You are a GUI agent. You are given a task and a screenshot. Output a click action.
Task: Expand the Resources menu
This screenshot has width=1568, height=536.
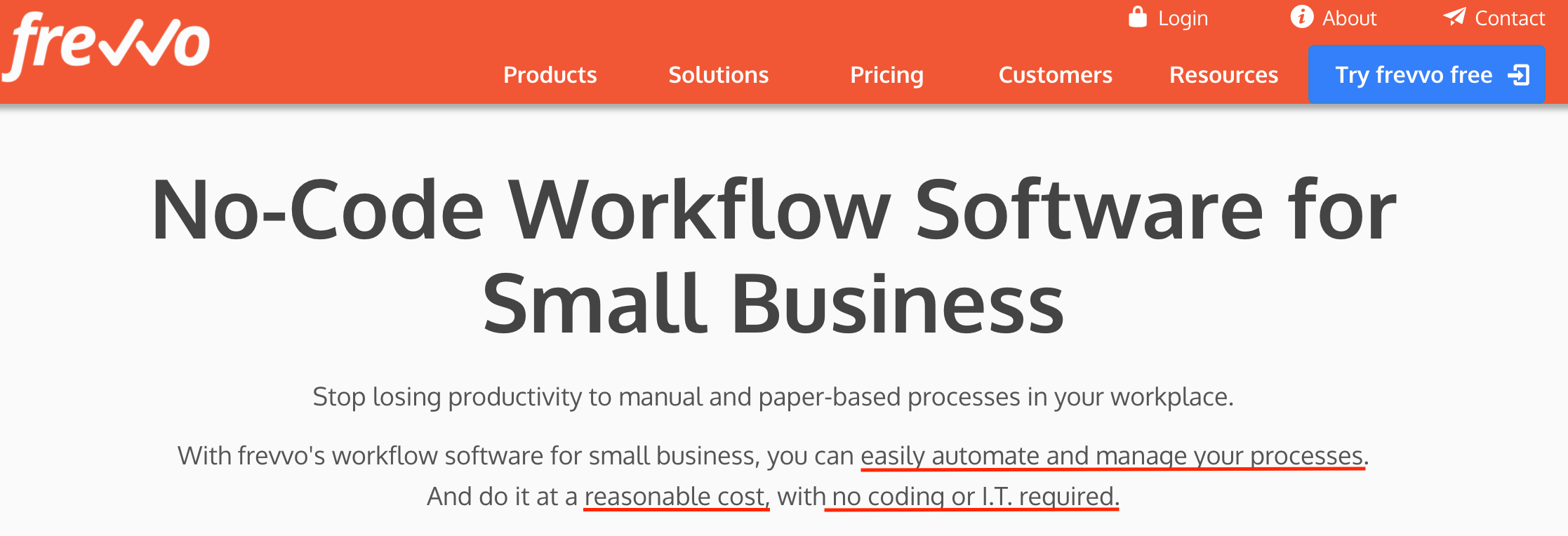[1224, 75]
